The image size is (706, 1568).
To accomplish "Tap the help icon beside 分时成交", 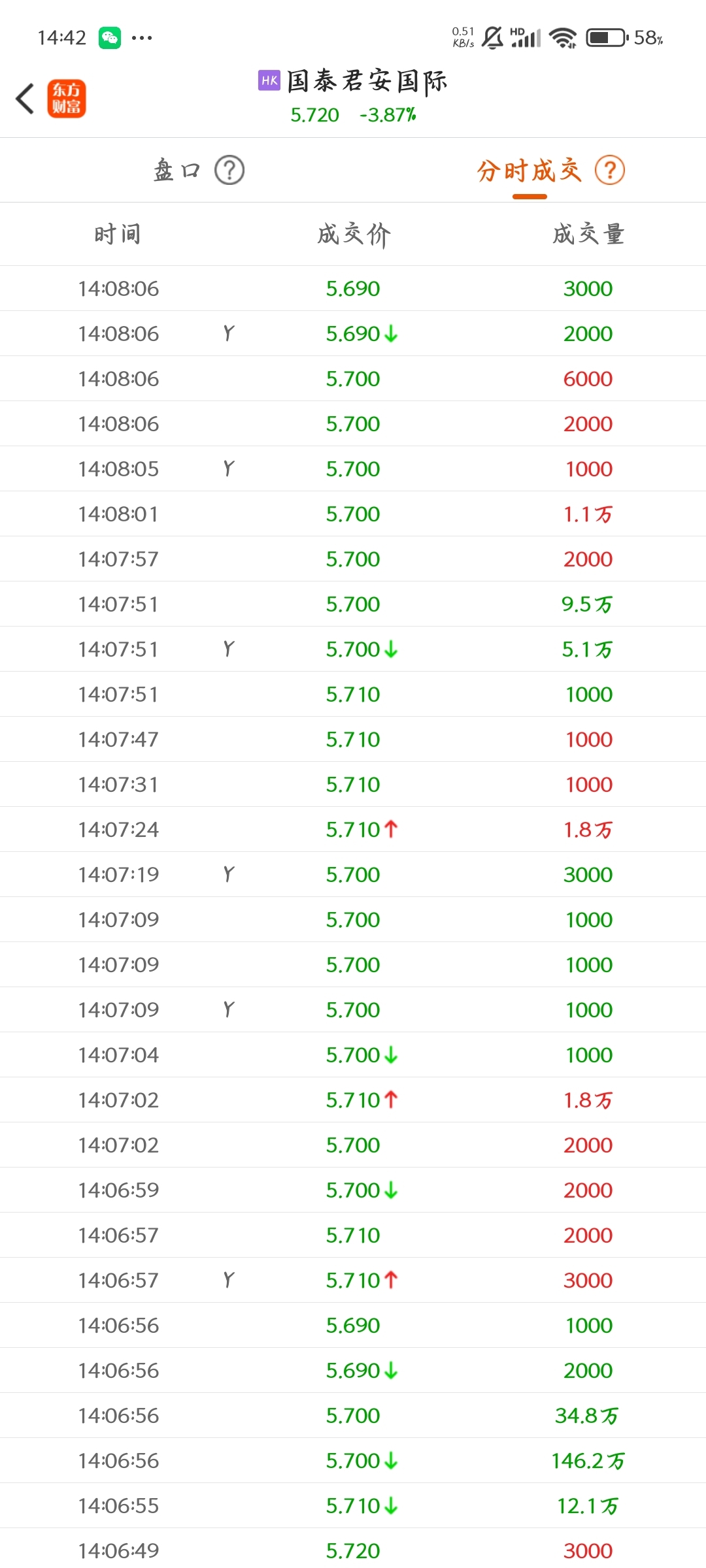I will click(x=610, y=171).
